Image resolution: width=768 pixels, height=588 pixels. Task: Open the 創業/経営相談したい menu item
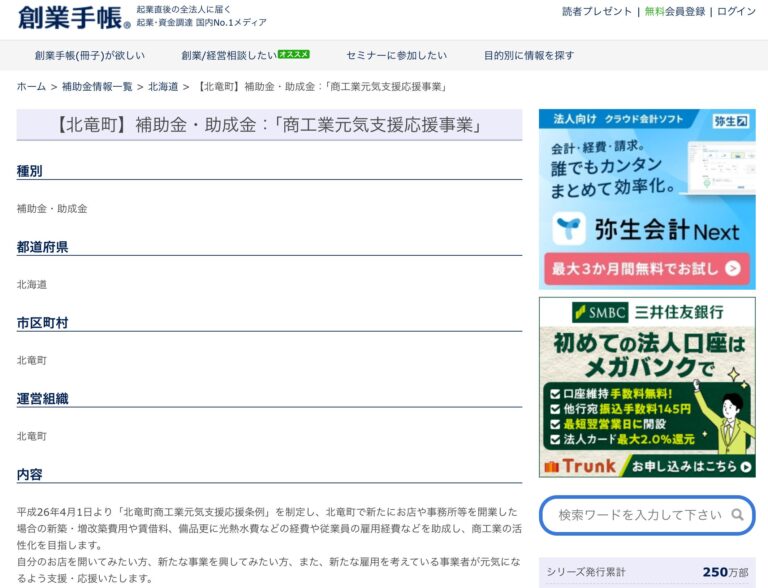229,56
